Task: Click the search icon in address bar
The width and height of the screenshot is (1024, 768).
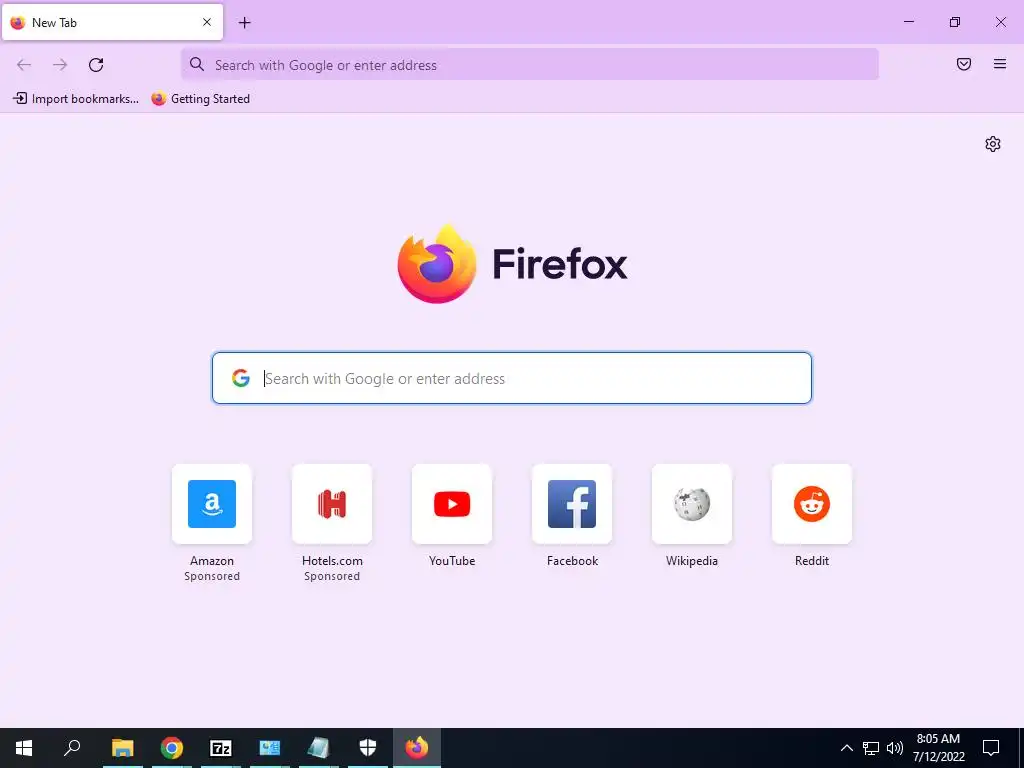Action: click(197, 64)
